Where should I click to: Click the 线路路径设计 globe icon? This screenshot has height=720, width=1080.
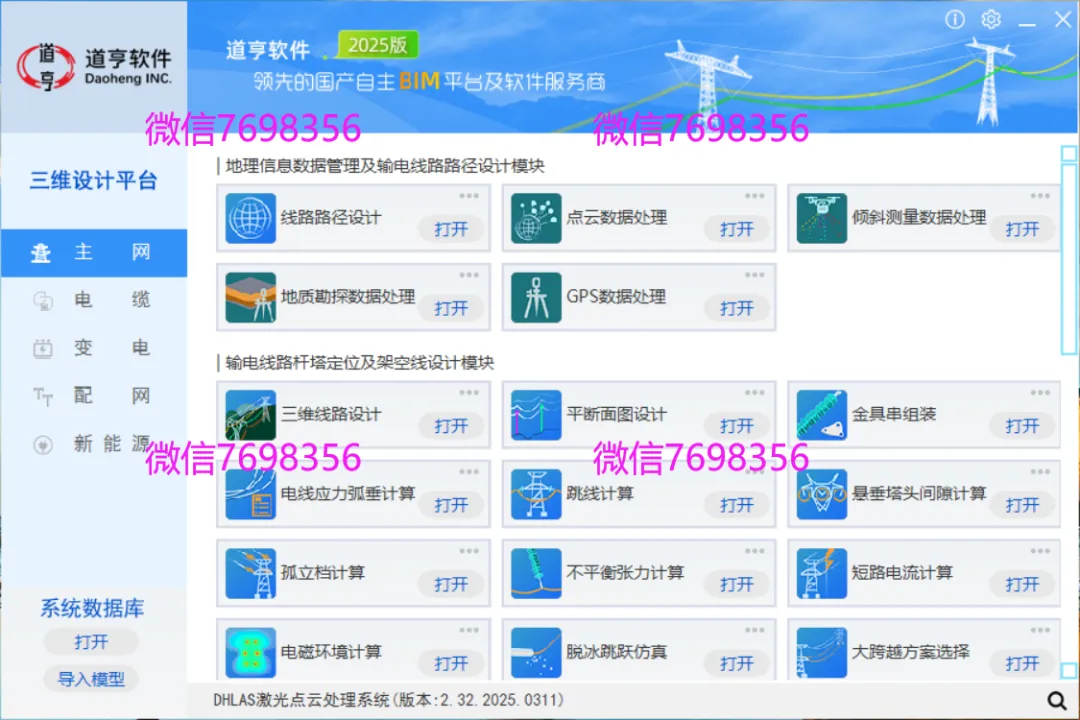click(x=251, y=218)
